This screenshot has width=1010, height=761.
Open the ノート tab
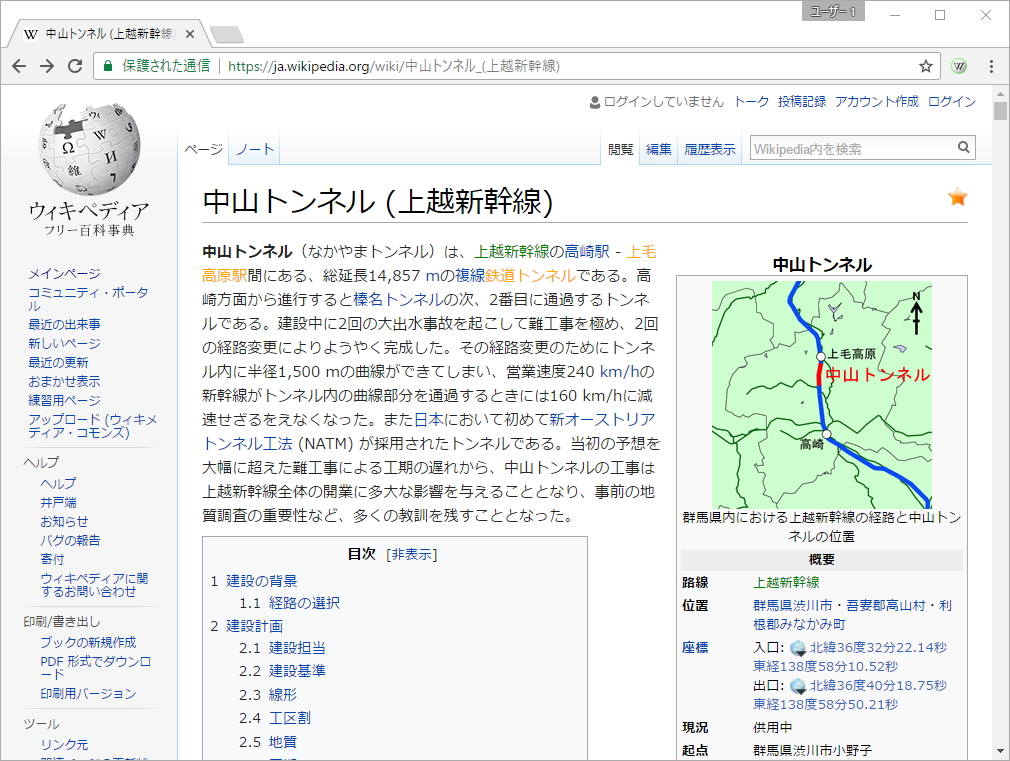tap(254, 147)
